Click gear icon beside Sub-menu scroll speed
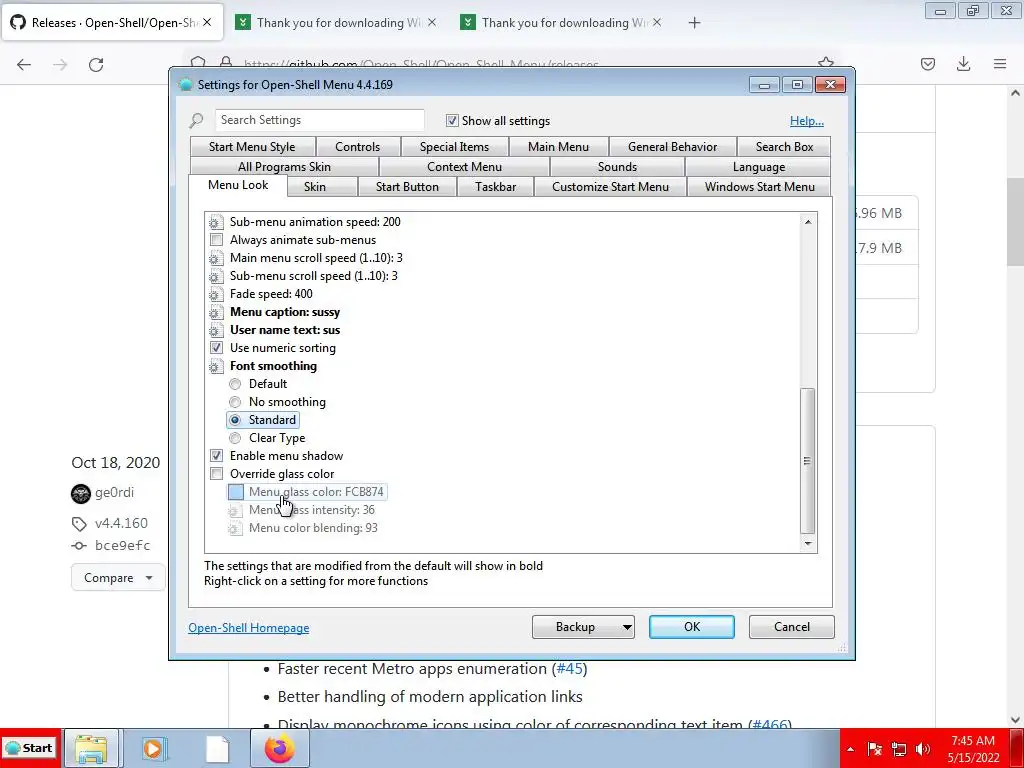 216,276
